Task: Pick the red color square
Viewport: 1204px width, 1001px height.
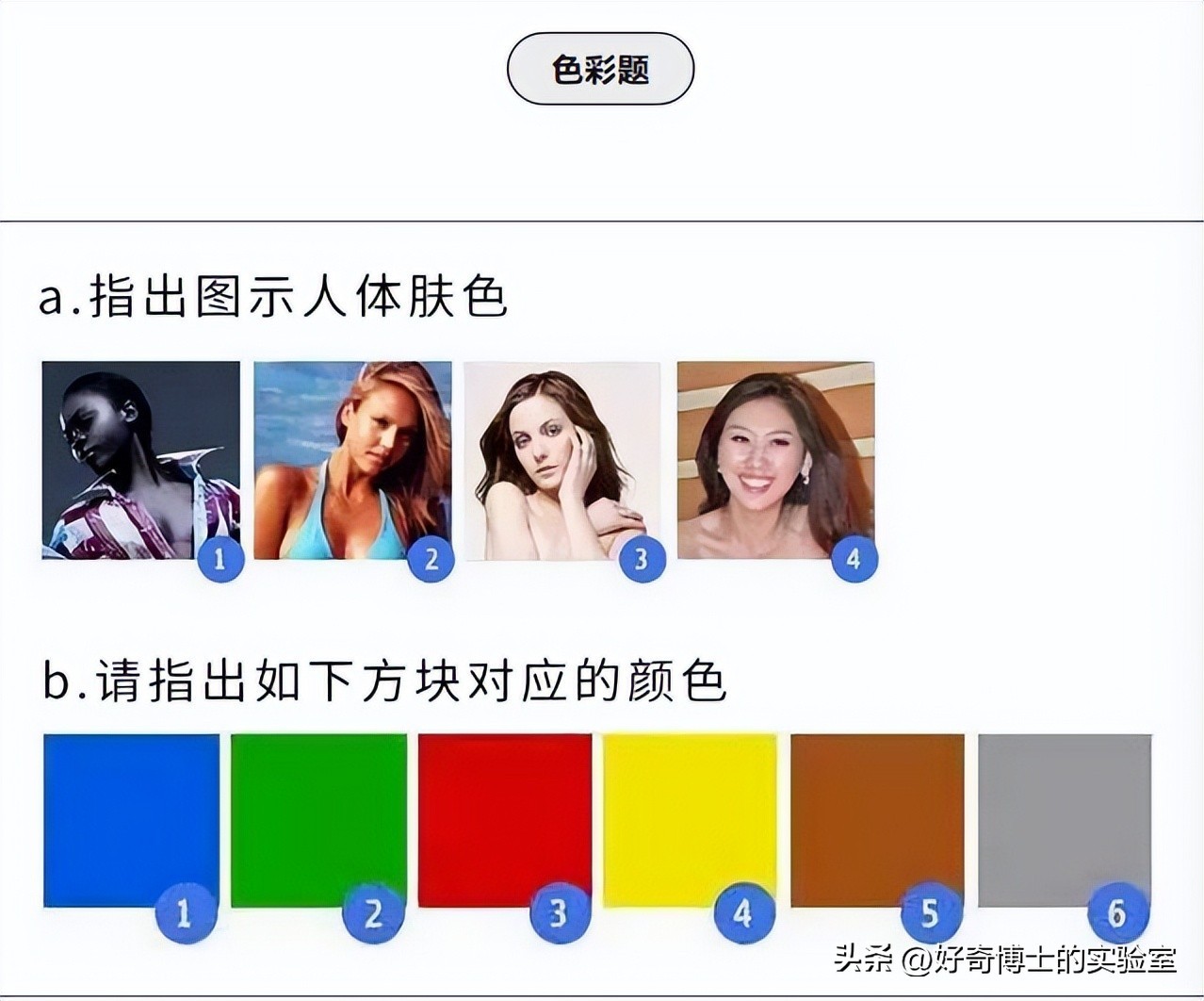Action: pyautogui.click(x=505, y=820)
